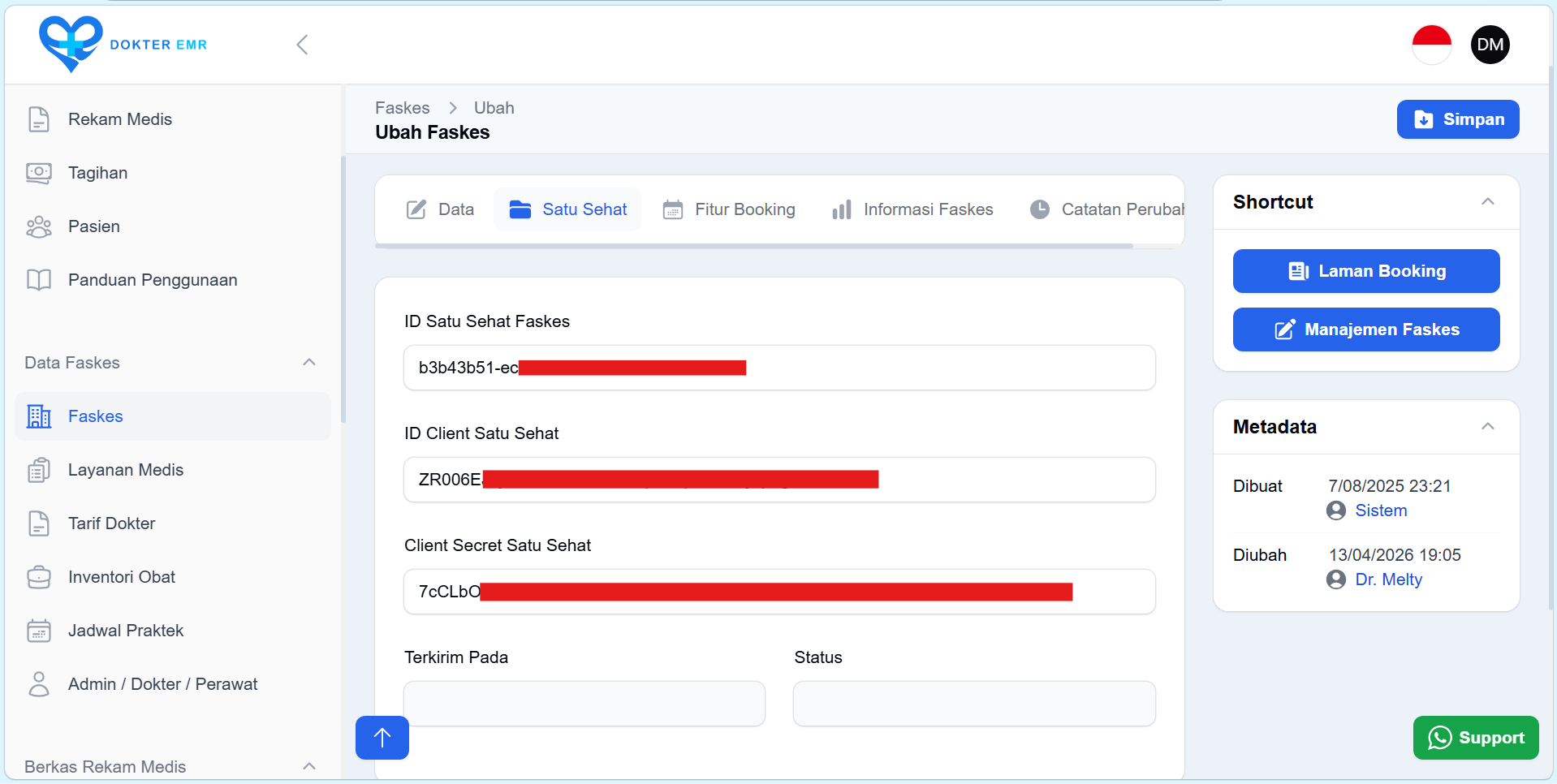Screen dimensions: 1557x784
Task: Collapse the Metadata panel
Action: point(1488,426)
